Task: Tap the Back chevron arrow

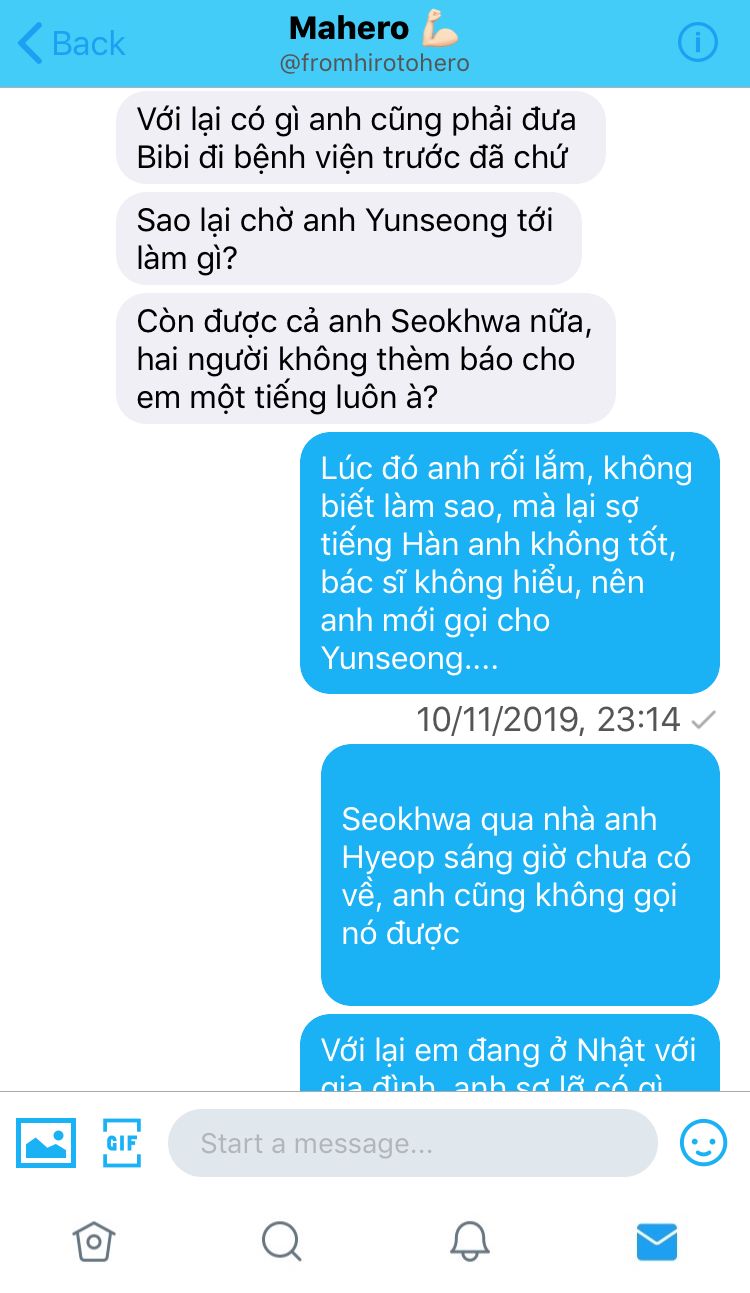Action: pos(30,44)
